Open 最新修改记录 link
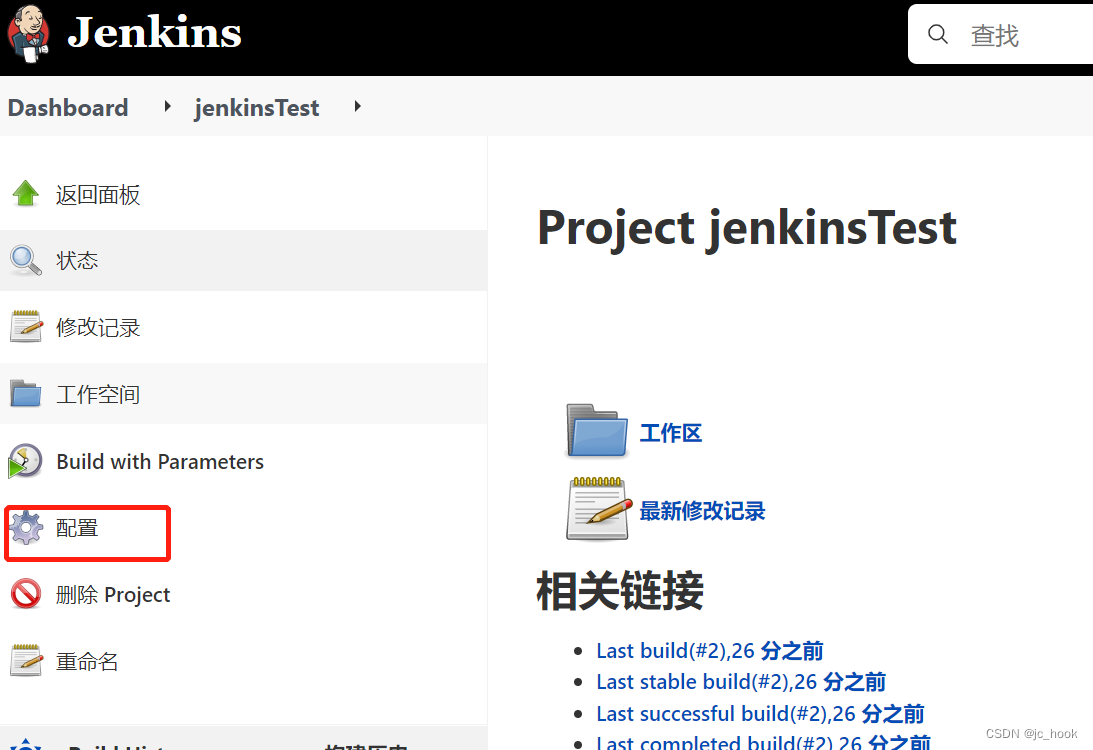Viewport: 1093px width, 750px height. [702, 511]
